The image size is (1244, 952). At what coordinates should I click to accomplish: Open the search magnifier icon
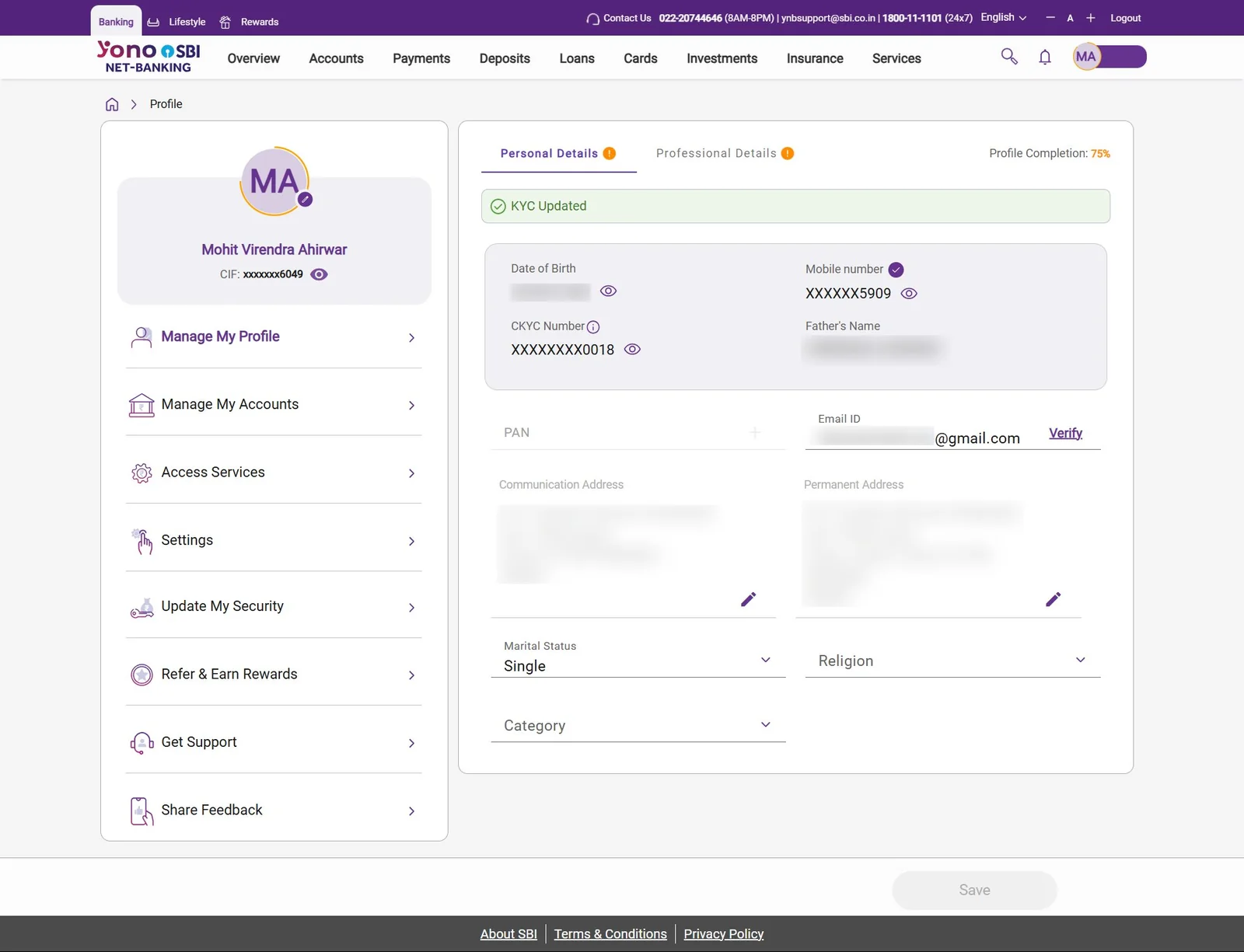(1009, 57)
